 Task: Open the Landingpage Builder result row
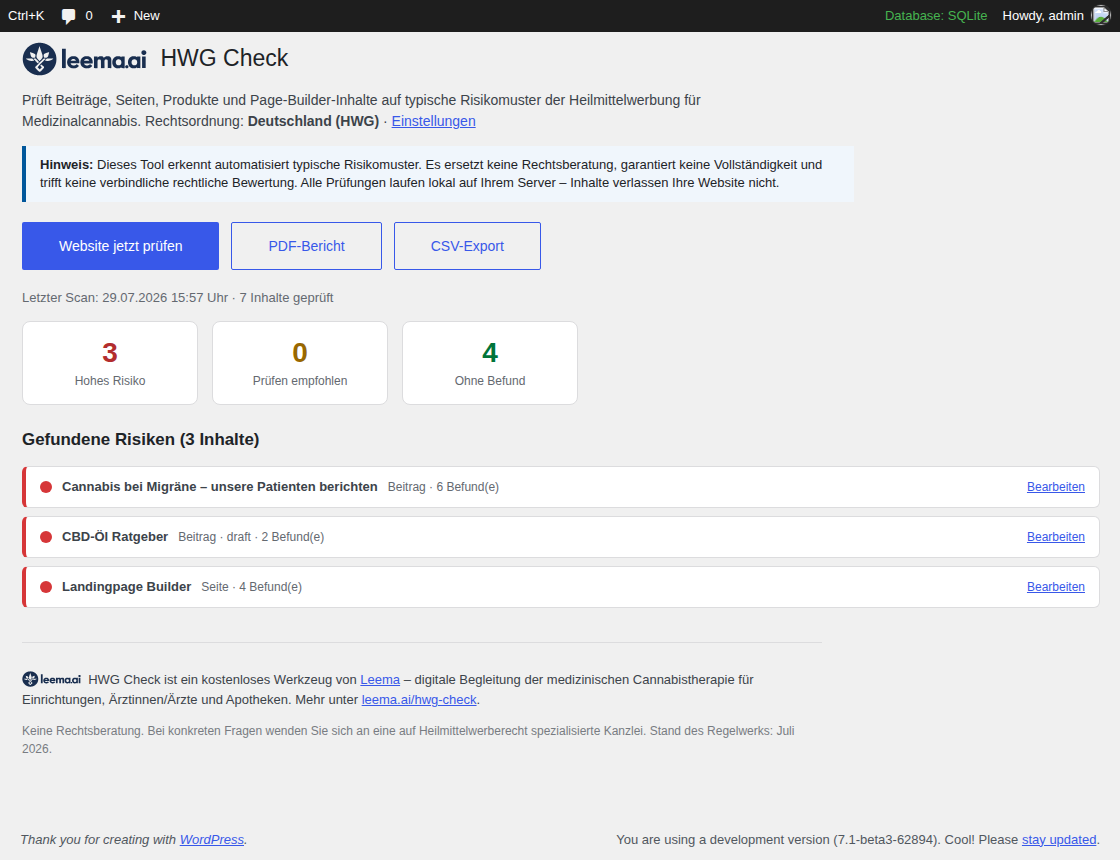point(561,587)
